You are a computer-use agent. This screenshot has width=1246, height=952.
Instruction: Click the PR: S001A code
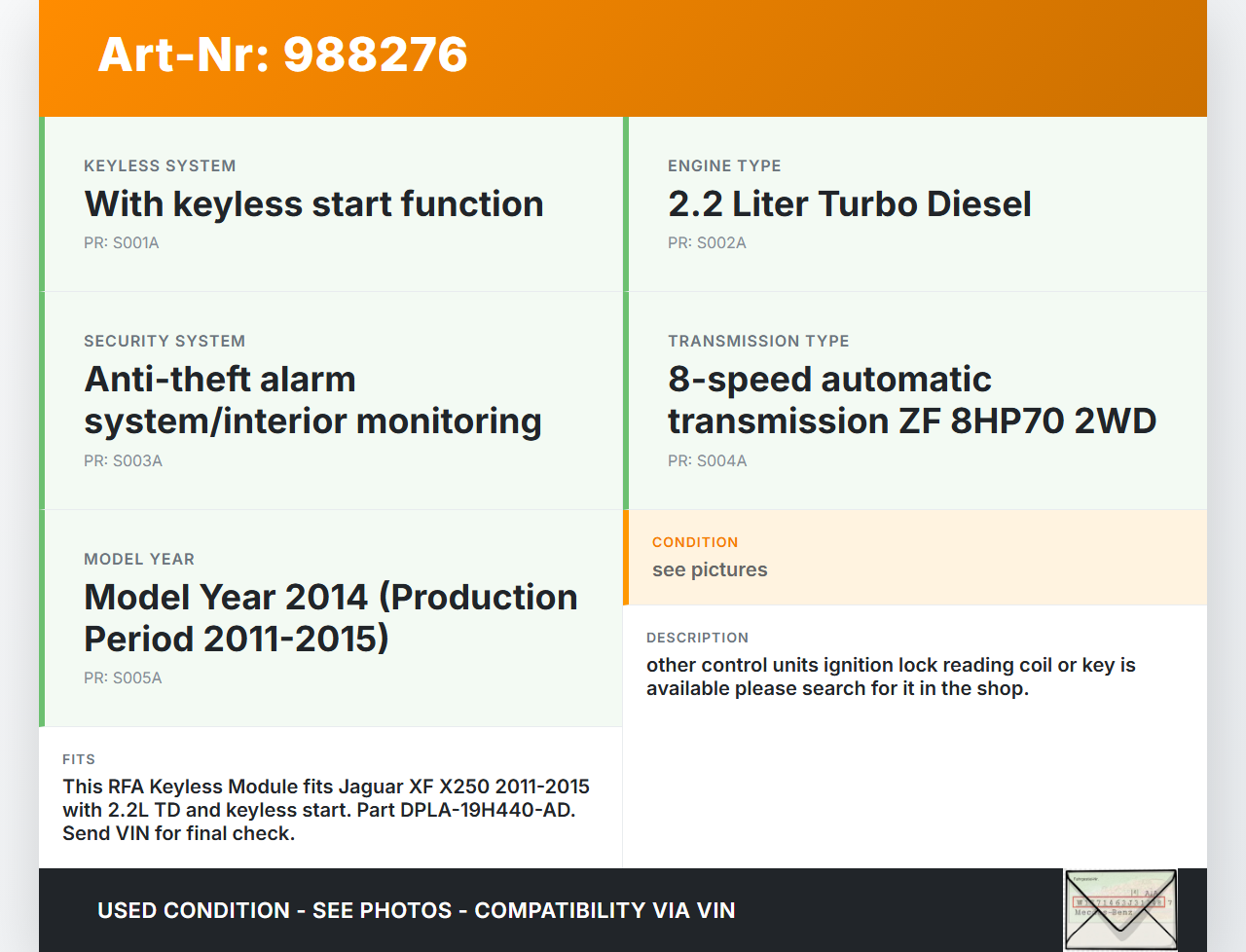(x=122, y=243)
